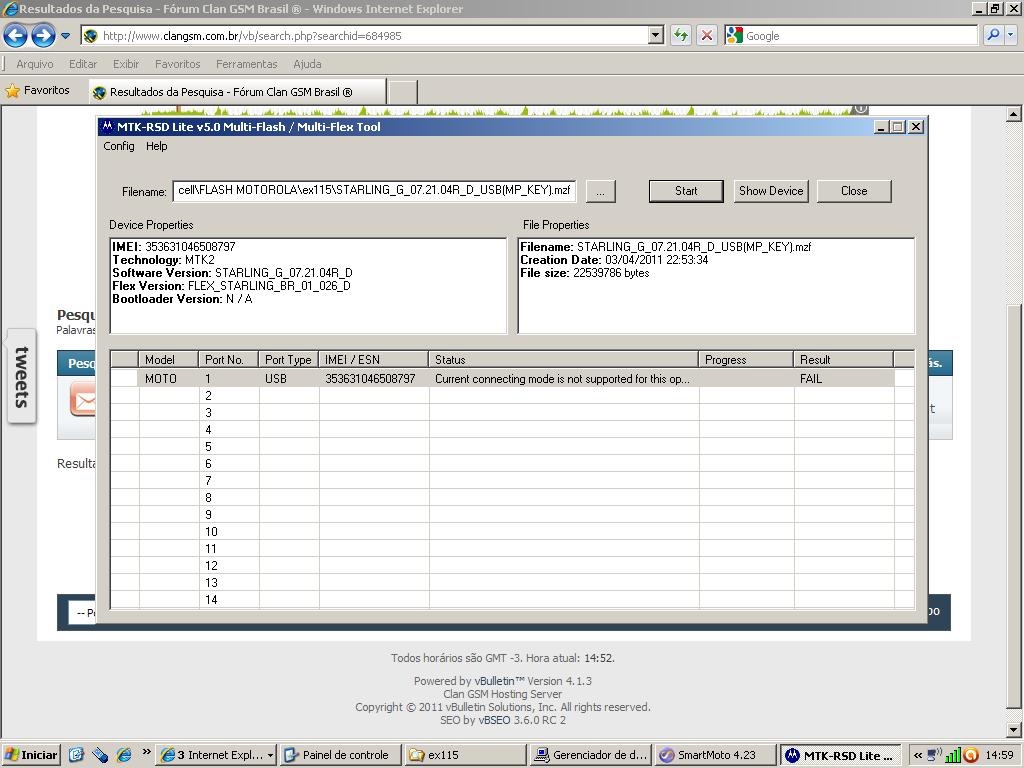
Task: Open the Arquivo menu
Action: click(35, 64)
